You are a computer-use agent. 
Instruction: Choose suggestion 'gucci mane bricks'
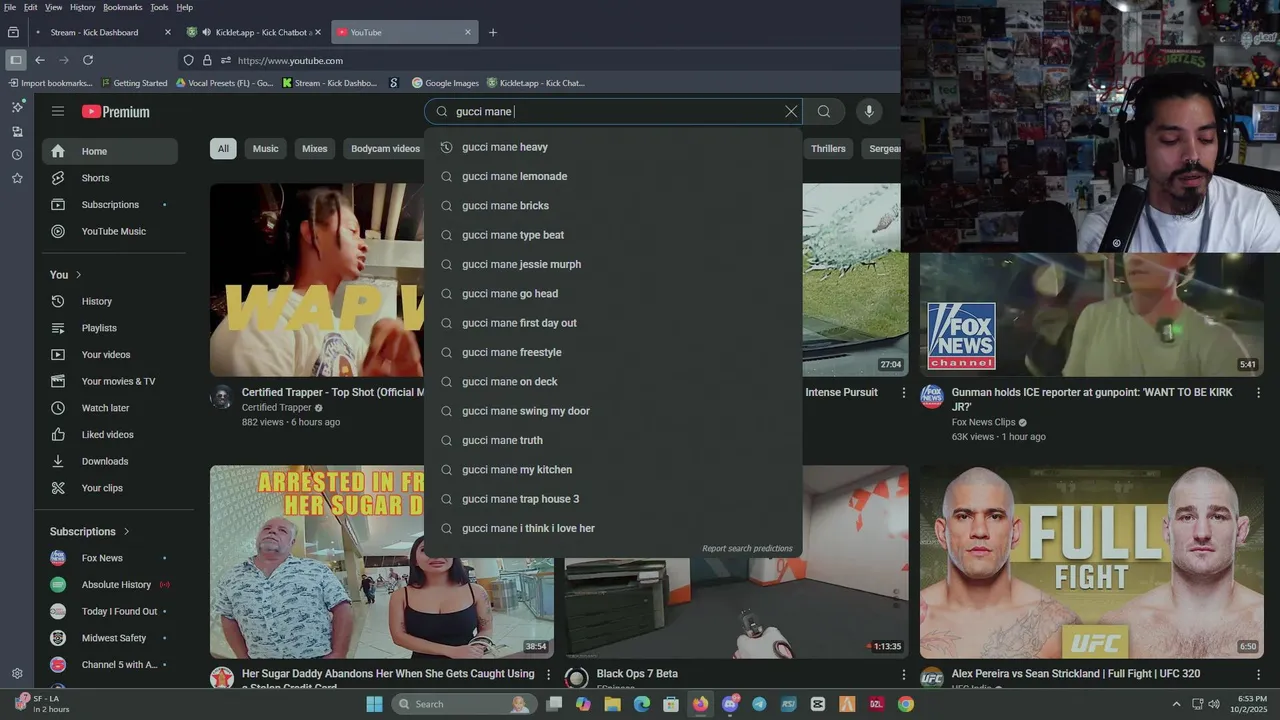(x=613, y=206)
